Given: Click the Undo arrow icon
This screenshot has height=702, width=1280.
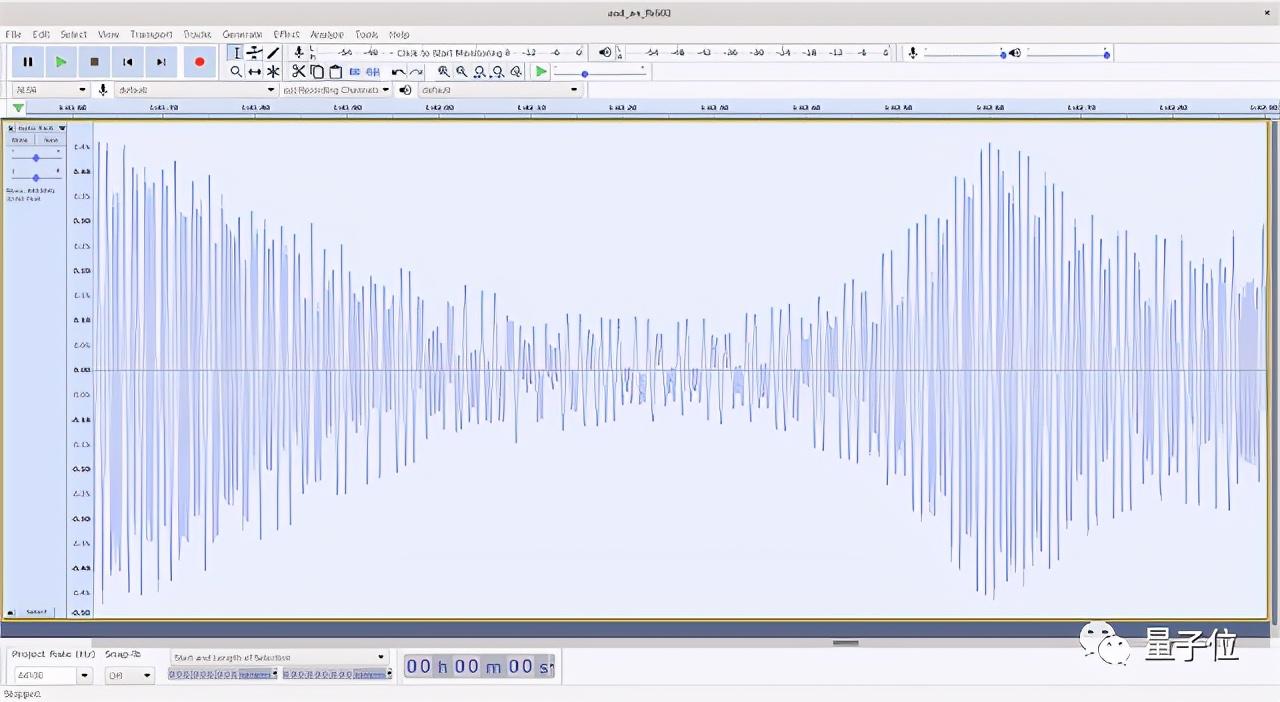Looking at the screenshot, I should pos(398,72).
